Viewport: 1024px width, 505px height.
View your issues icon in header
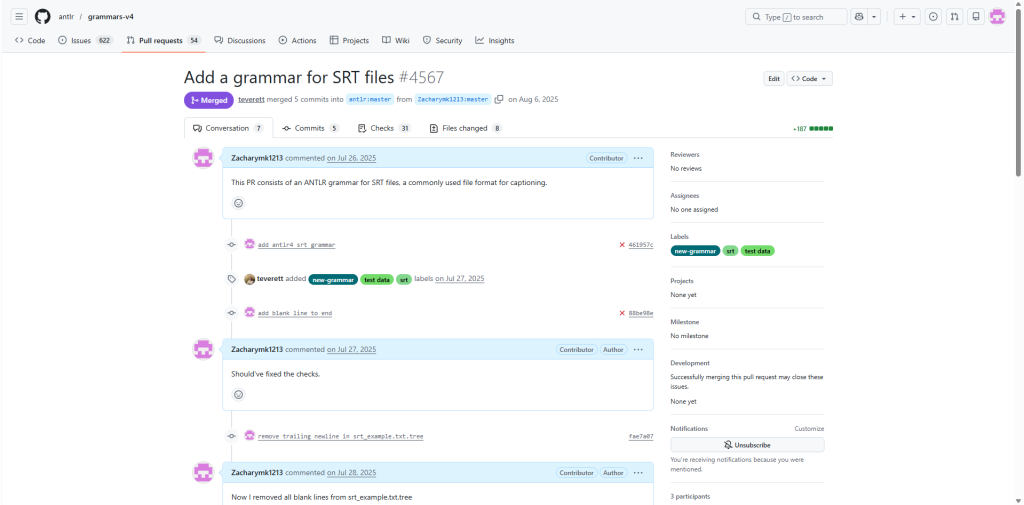click(x=934, y=16)
